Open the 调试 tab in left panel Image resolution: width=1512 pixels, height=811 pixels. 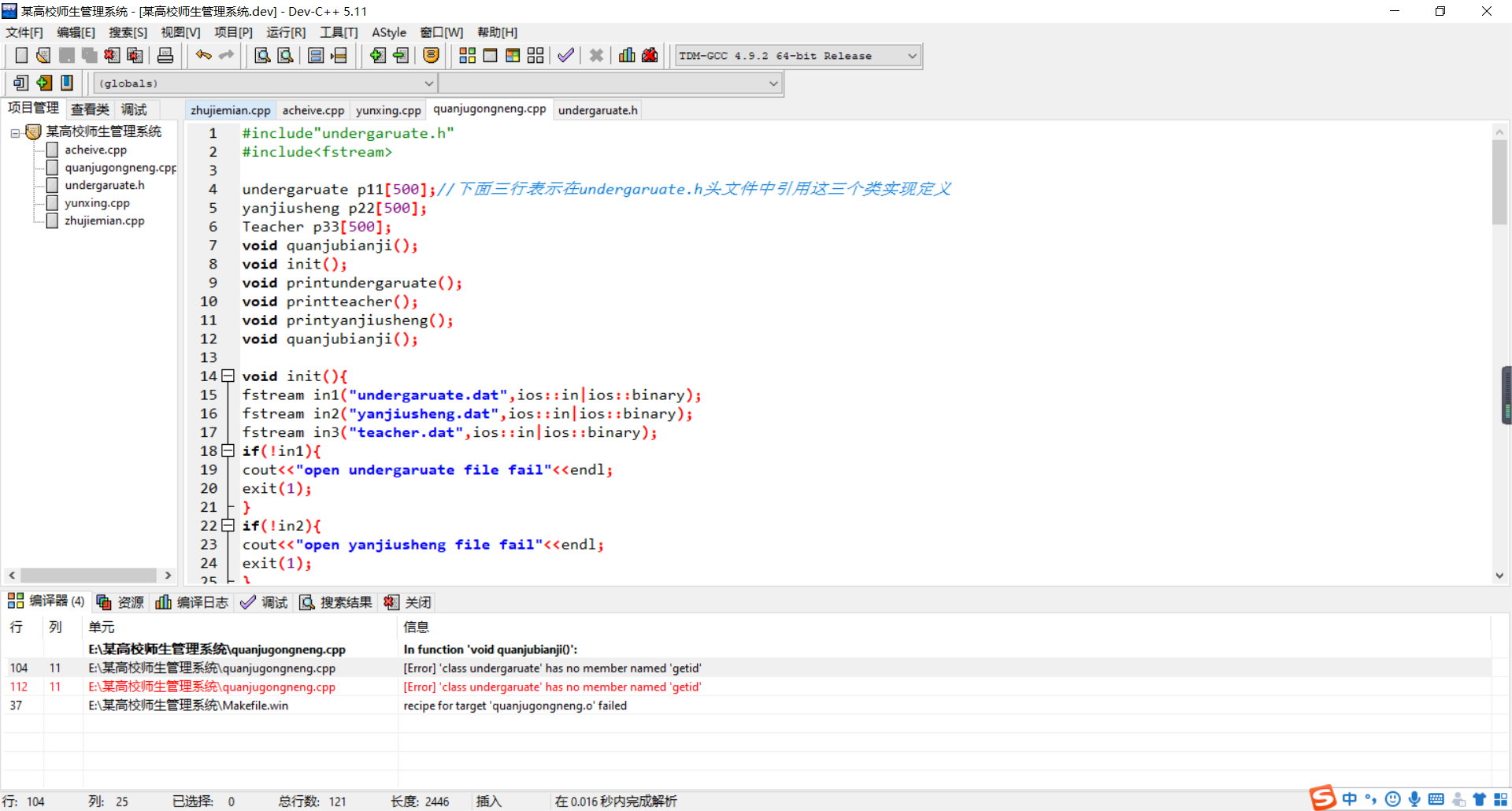click(134, 109)
